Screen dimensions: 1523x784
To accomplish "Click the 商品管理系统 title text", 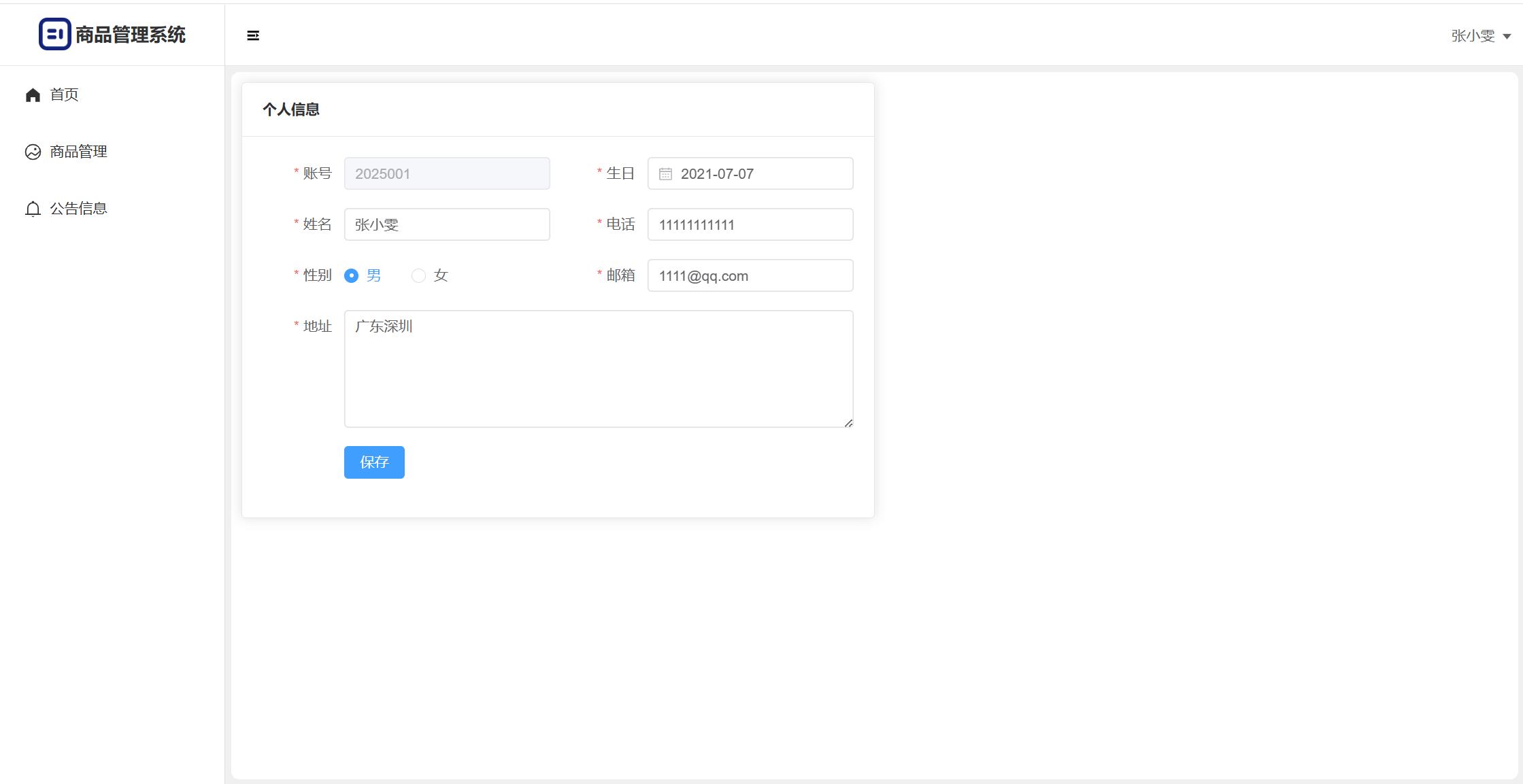I will tap(130, 35).
